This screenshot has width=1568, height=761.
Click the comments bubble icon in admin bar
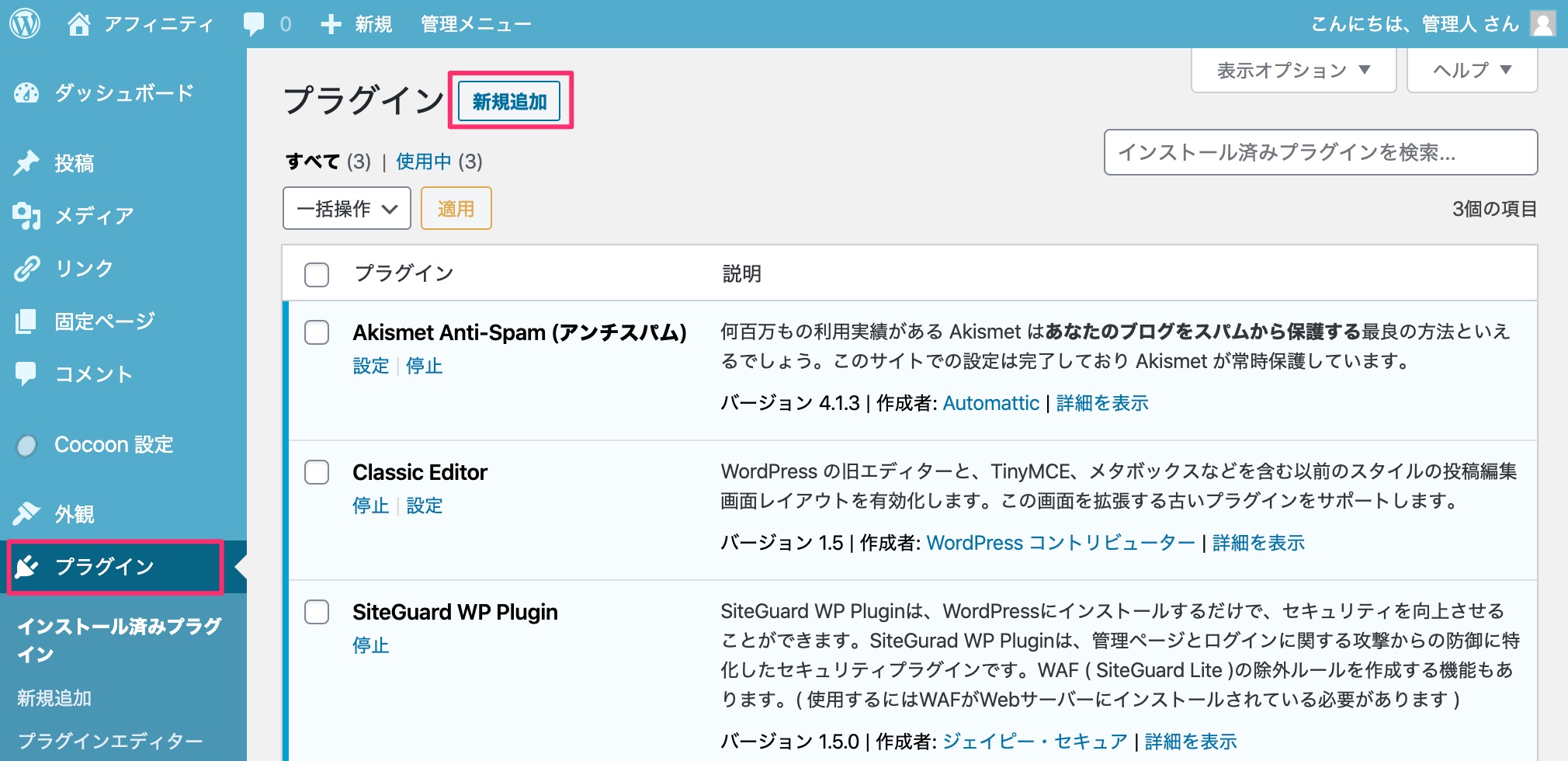(x=254, y=24)
